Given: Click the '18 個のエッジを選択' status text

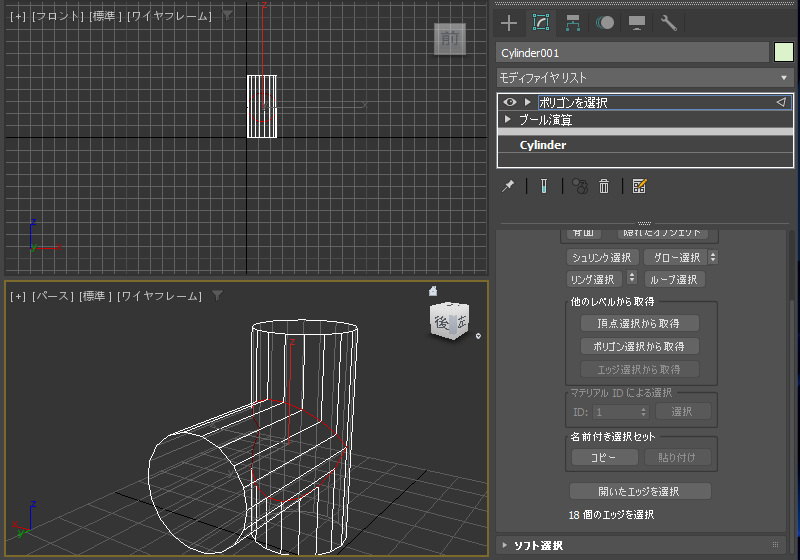Looking at the screenshot, I should tap(611, 515).
